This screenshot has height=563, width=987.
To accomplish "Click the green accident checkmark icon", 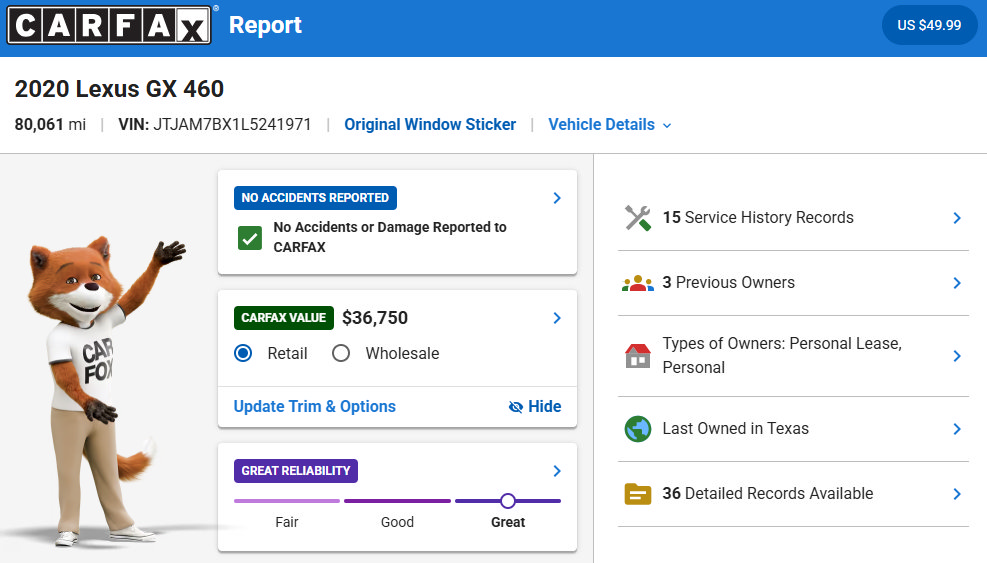I will pyautogui.click(x=250, y=238).
